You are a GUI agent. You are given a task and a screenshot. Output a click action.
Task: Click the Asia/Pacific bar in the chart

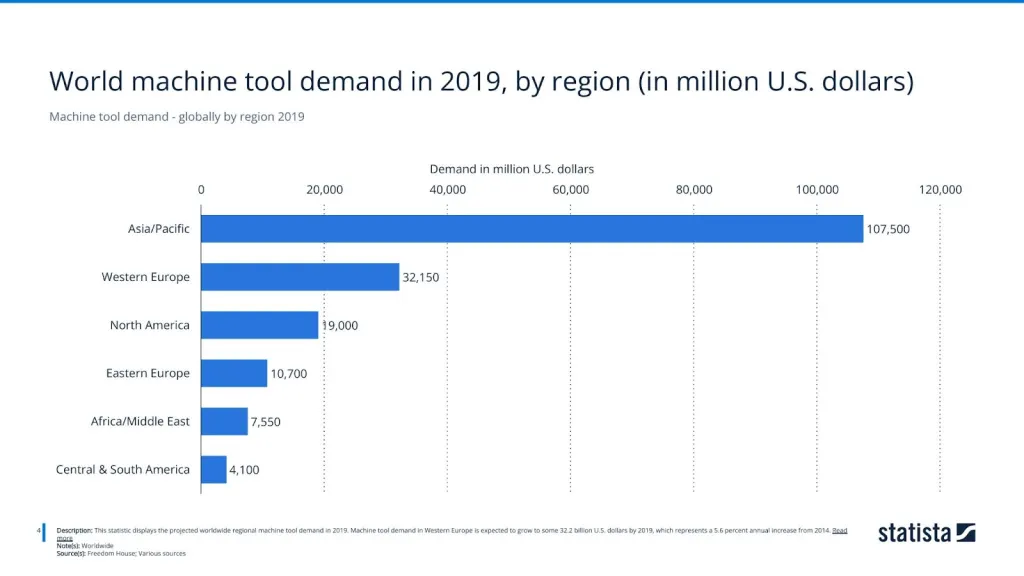(x=531, y=229)
